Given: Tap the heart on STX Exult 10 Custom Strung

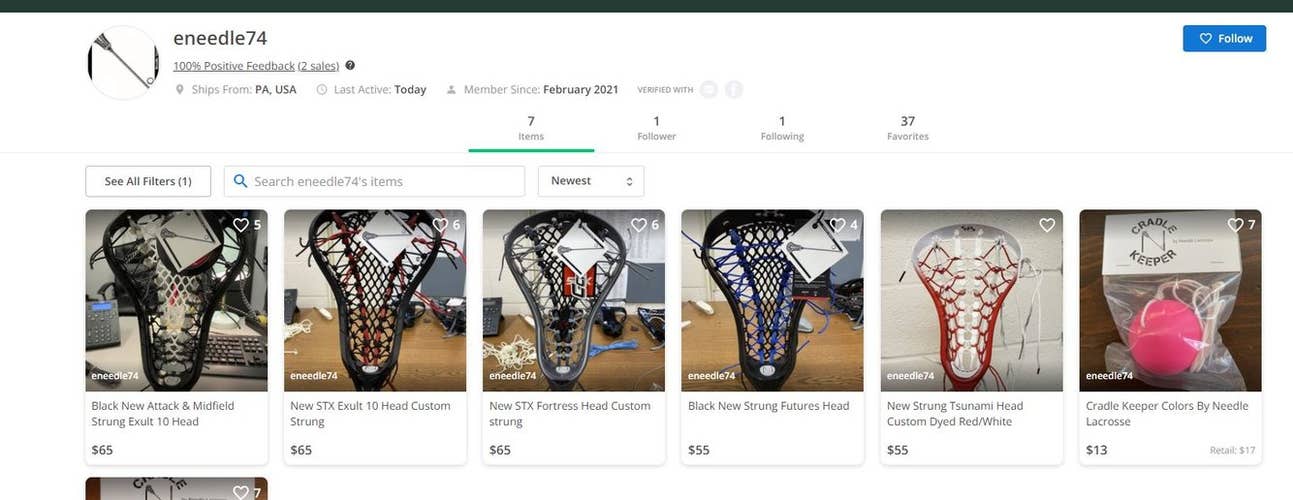Looking at the screenshot, I should (x=440, y=225).
